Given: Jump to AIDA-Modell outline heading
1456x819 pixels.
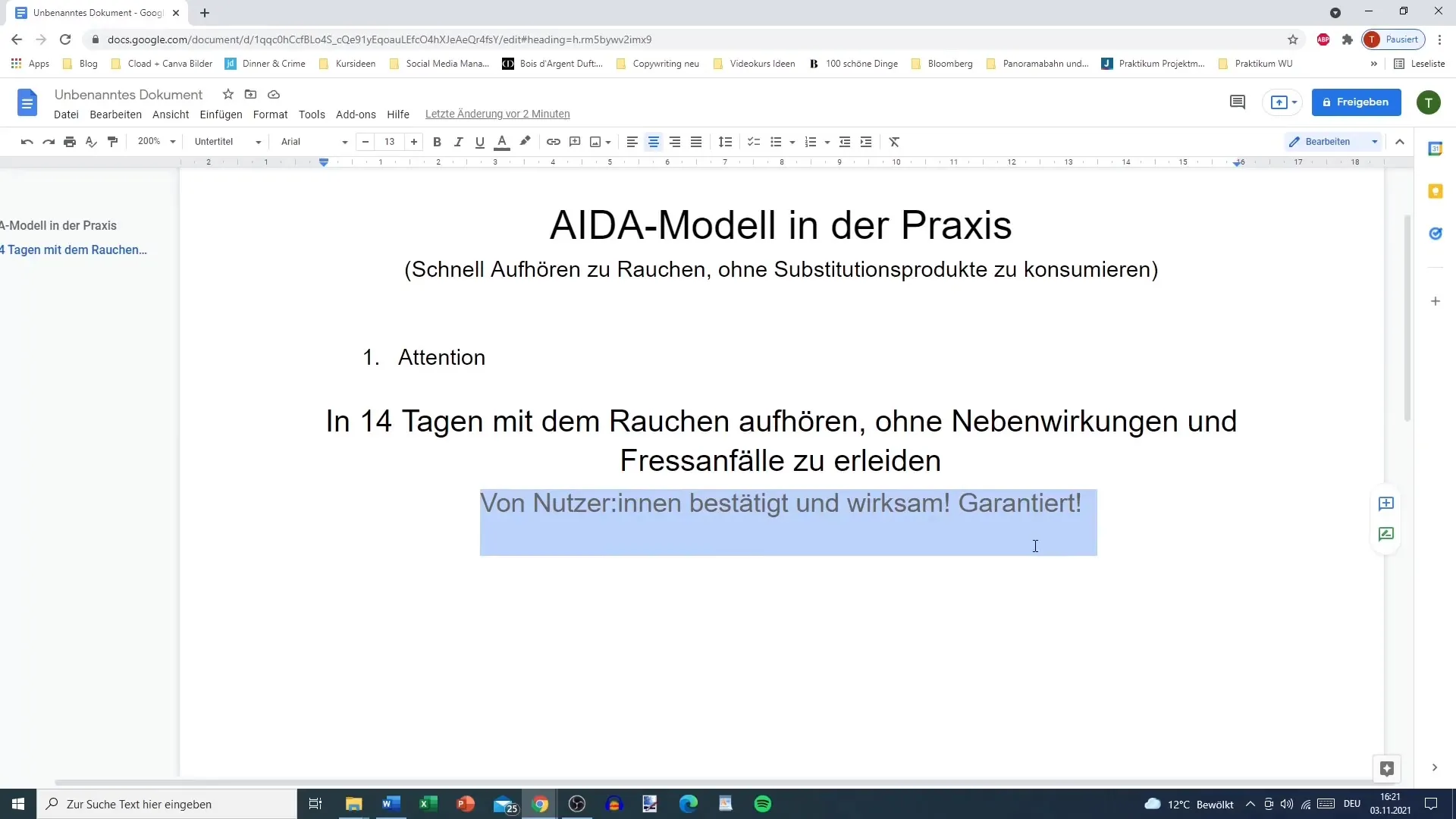Looking at the screenshot, I should [58, 226].
